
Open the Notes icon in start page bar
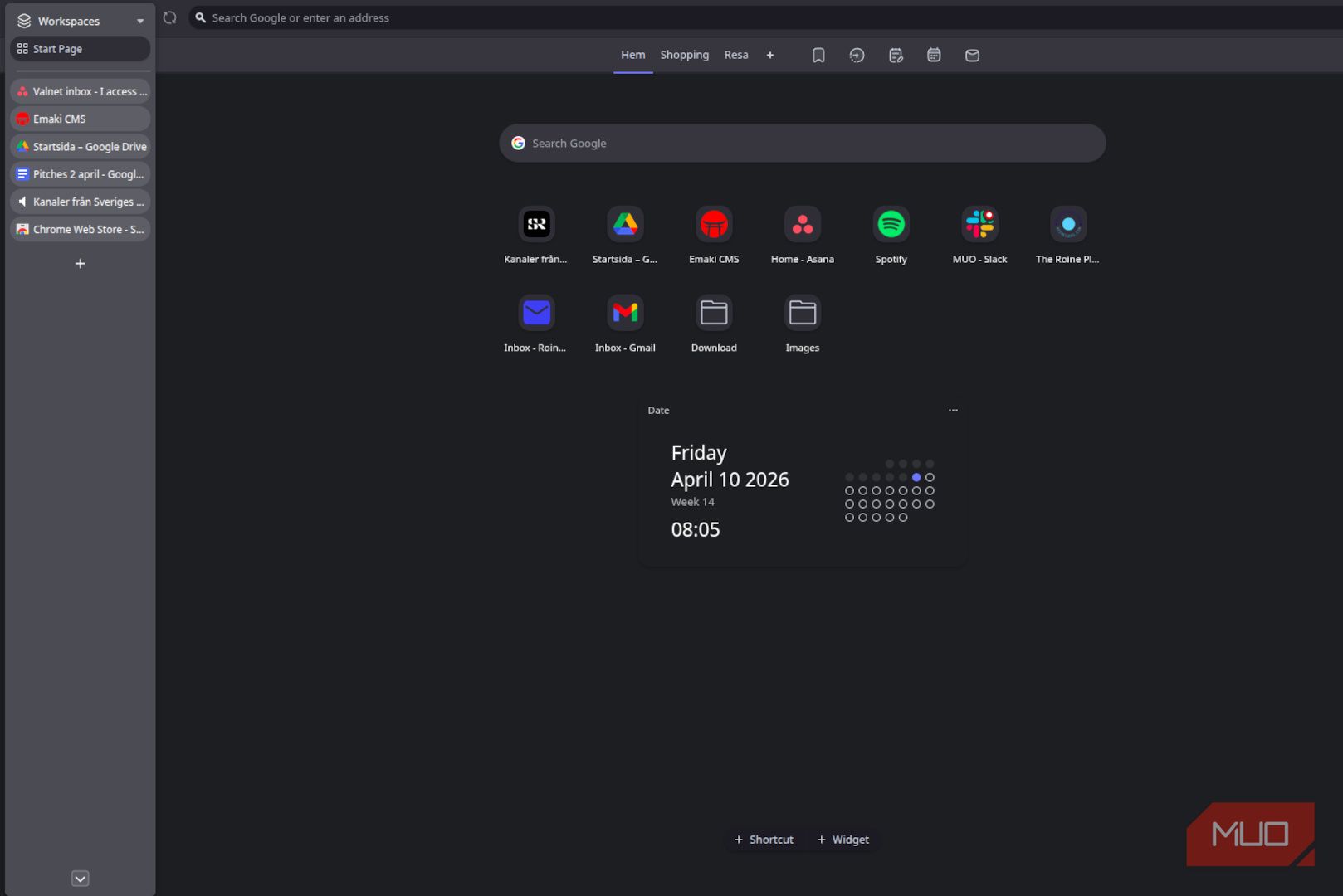[x=896, y=55]
